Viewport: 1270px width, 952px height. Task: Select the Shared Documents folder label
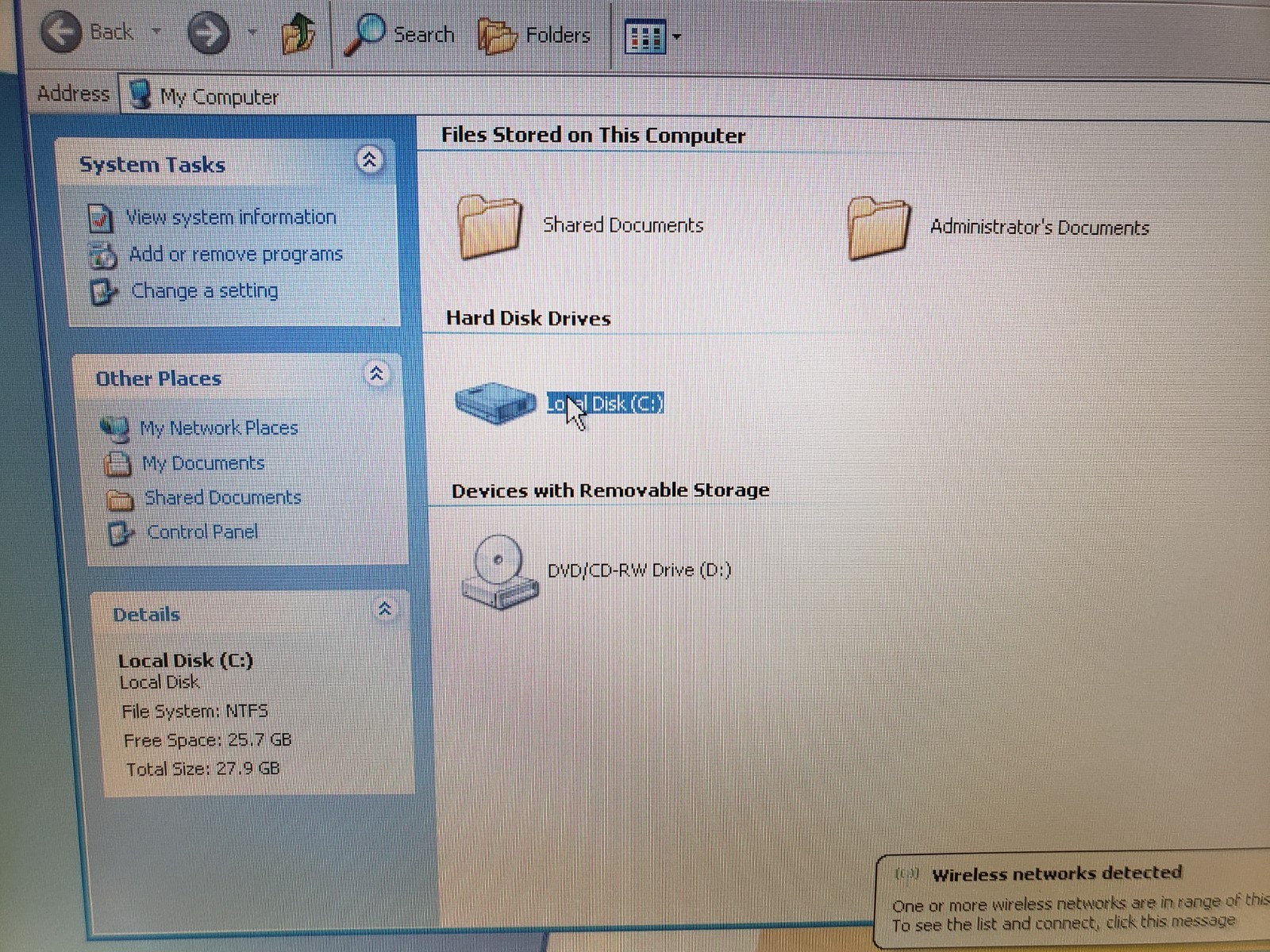click(623, 226)
